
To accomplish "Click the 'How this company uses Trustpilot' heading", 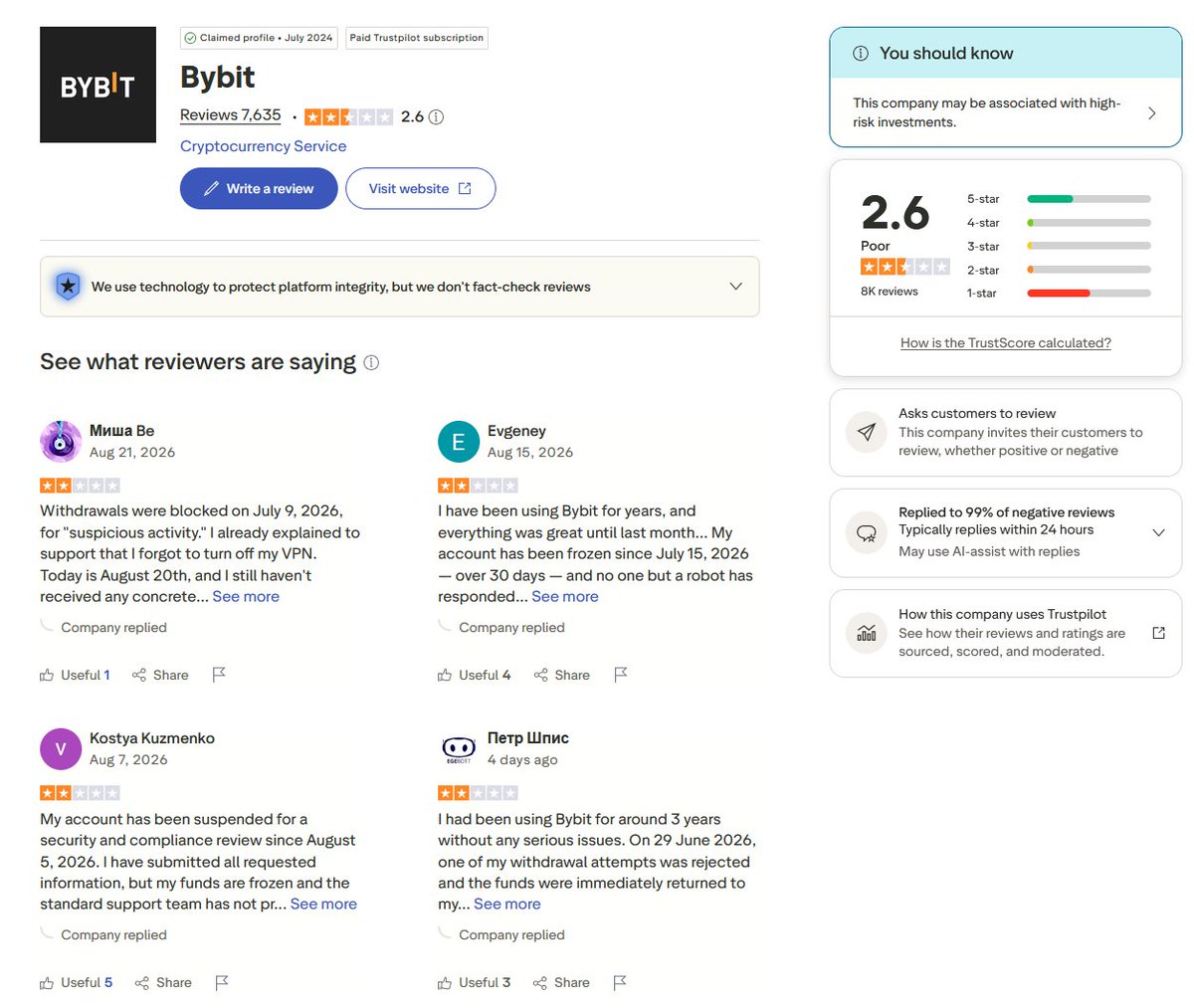I will pos(1002,615).
